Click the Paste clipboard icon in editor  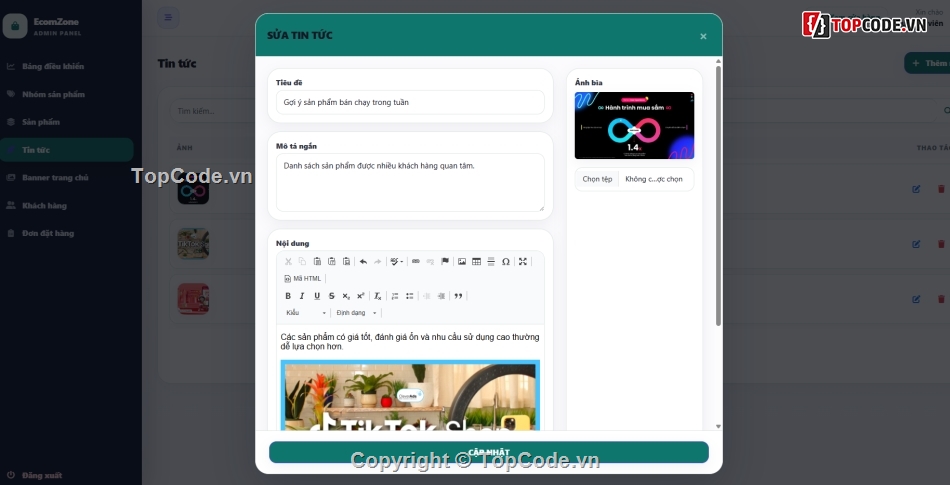[x=317, y=262]
